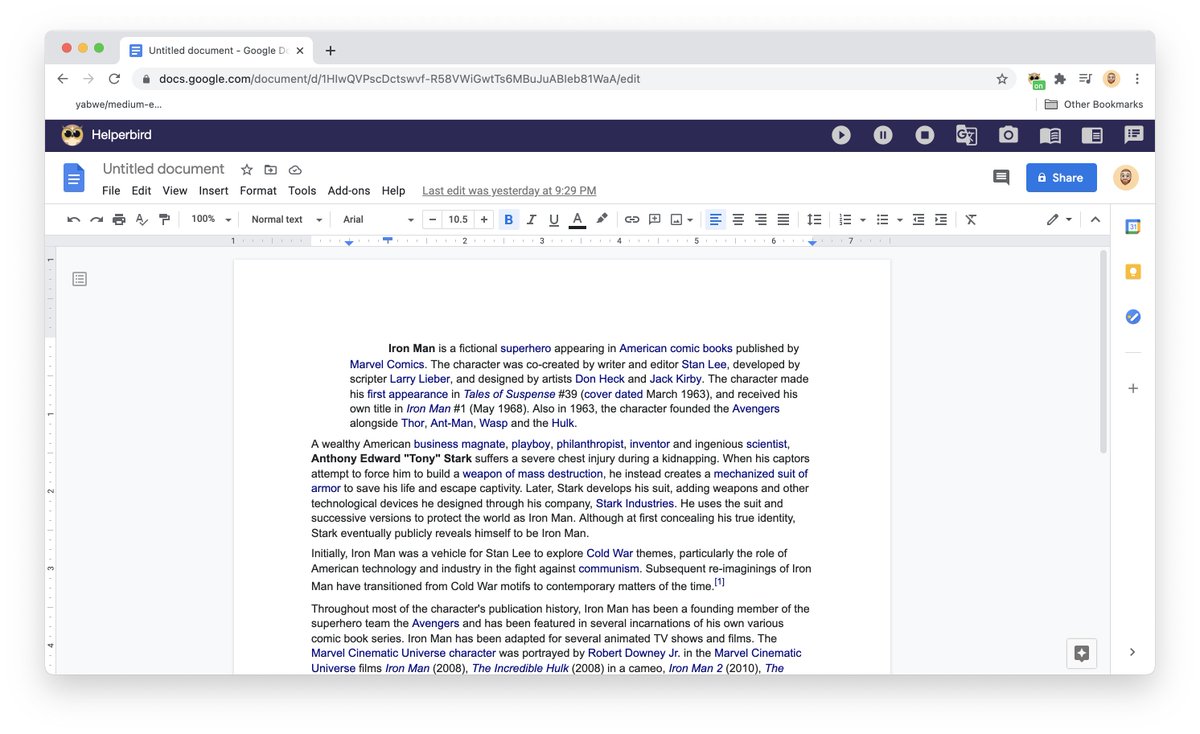
Task: Go to Docs home icon
Action: tap(74, 178)
